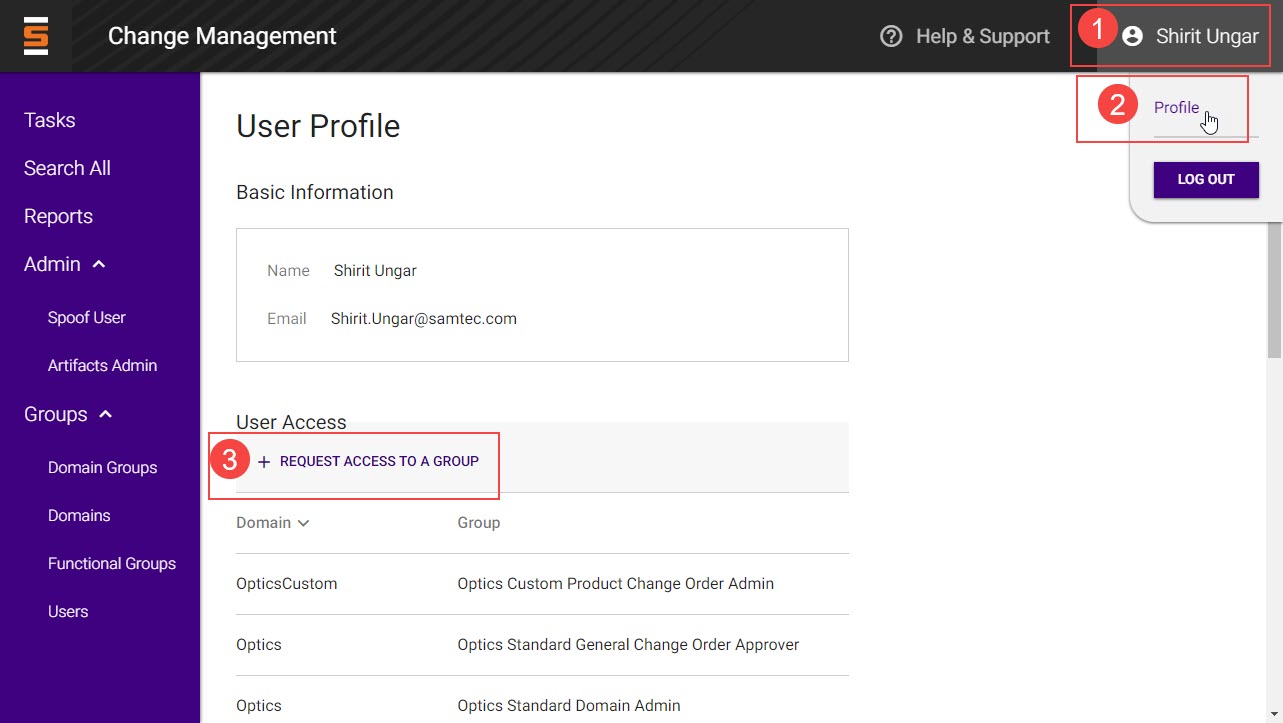
Task: Open Spoof User admin page
Action: (x=87, y=318)
